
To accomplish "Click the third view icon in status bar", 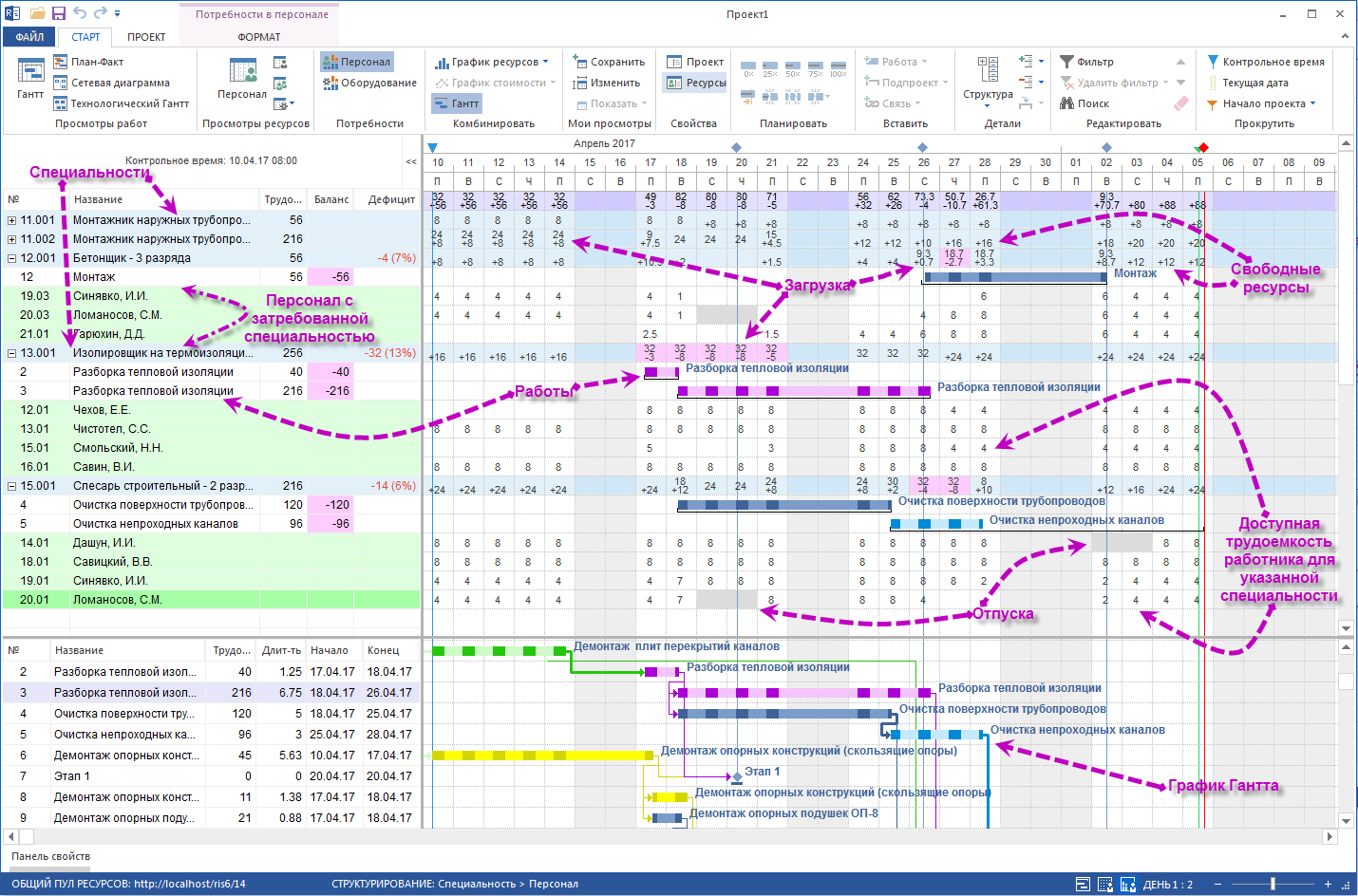I will click(1128, 885).
